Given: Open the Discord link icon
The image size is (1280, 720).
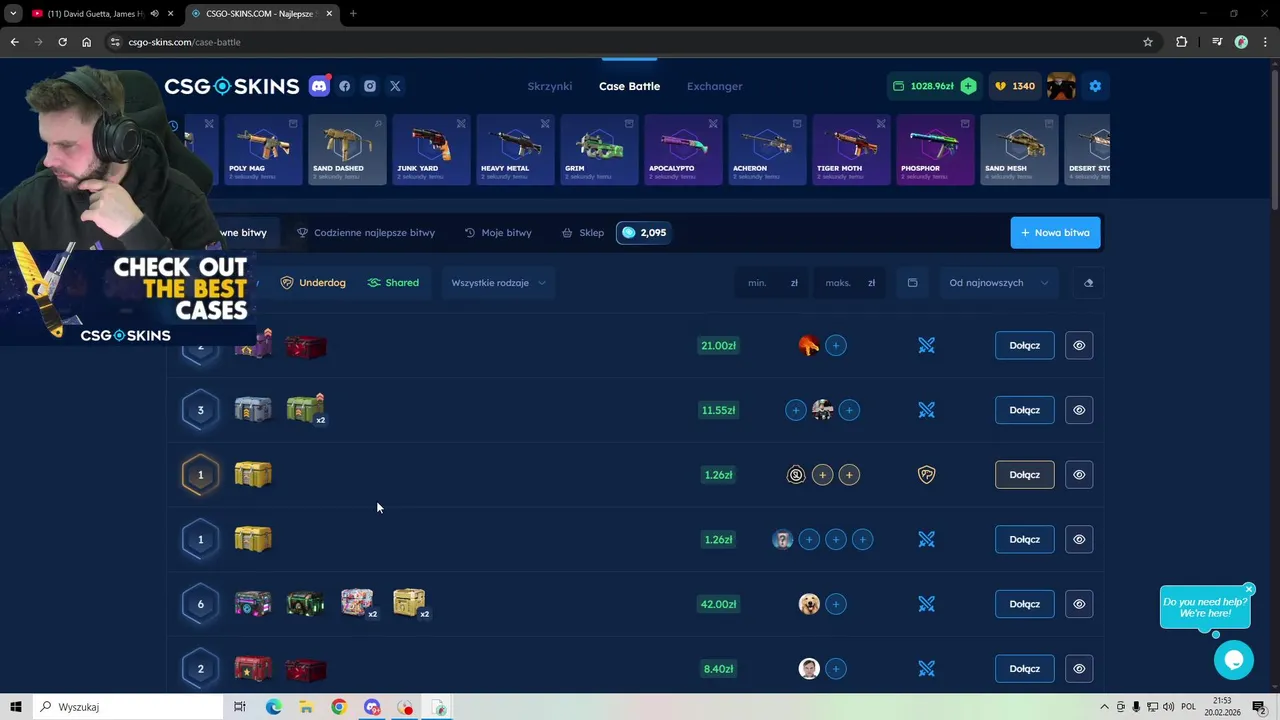Looking at the screenshot, I should (x=319, y=86).
